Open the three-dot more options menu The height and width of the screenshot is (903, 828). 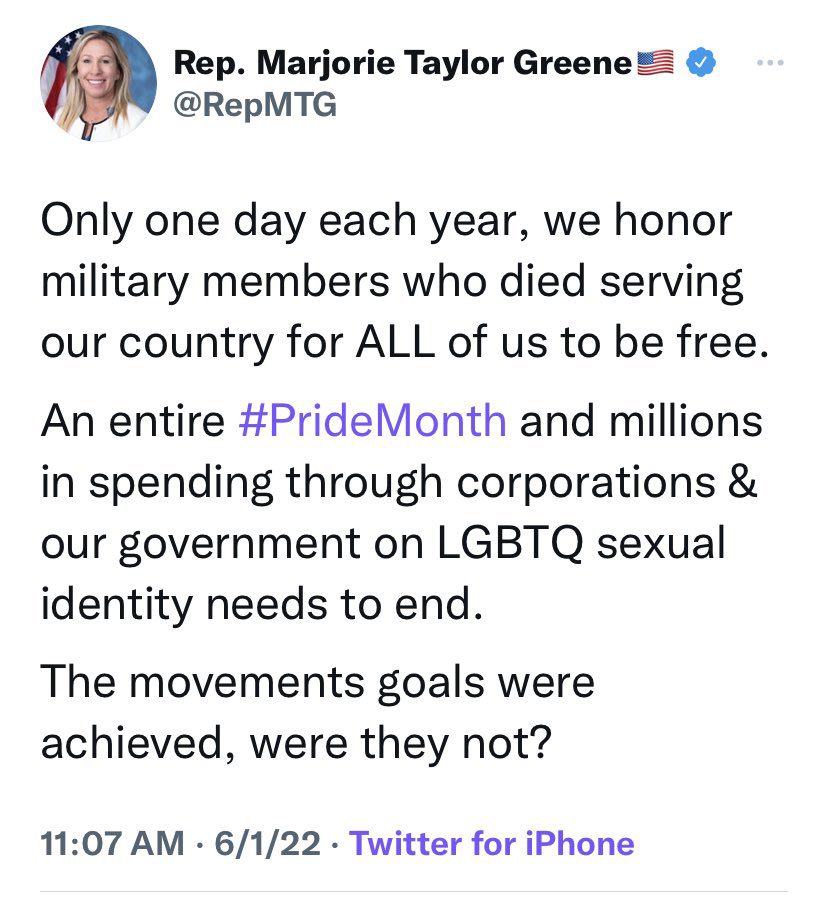pyautogui.click(x=770, y=63)
